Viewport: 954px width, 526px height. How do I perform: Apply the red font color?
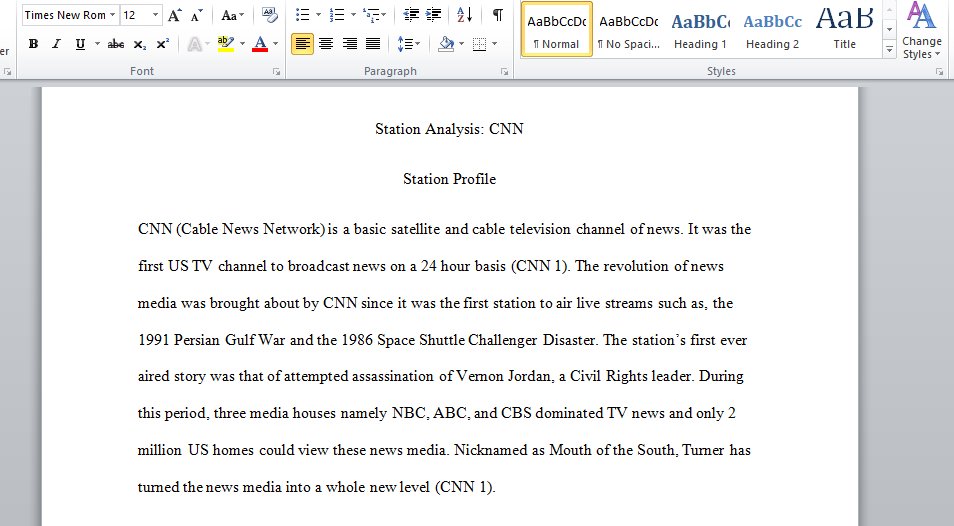tap(260, 44)
